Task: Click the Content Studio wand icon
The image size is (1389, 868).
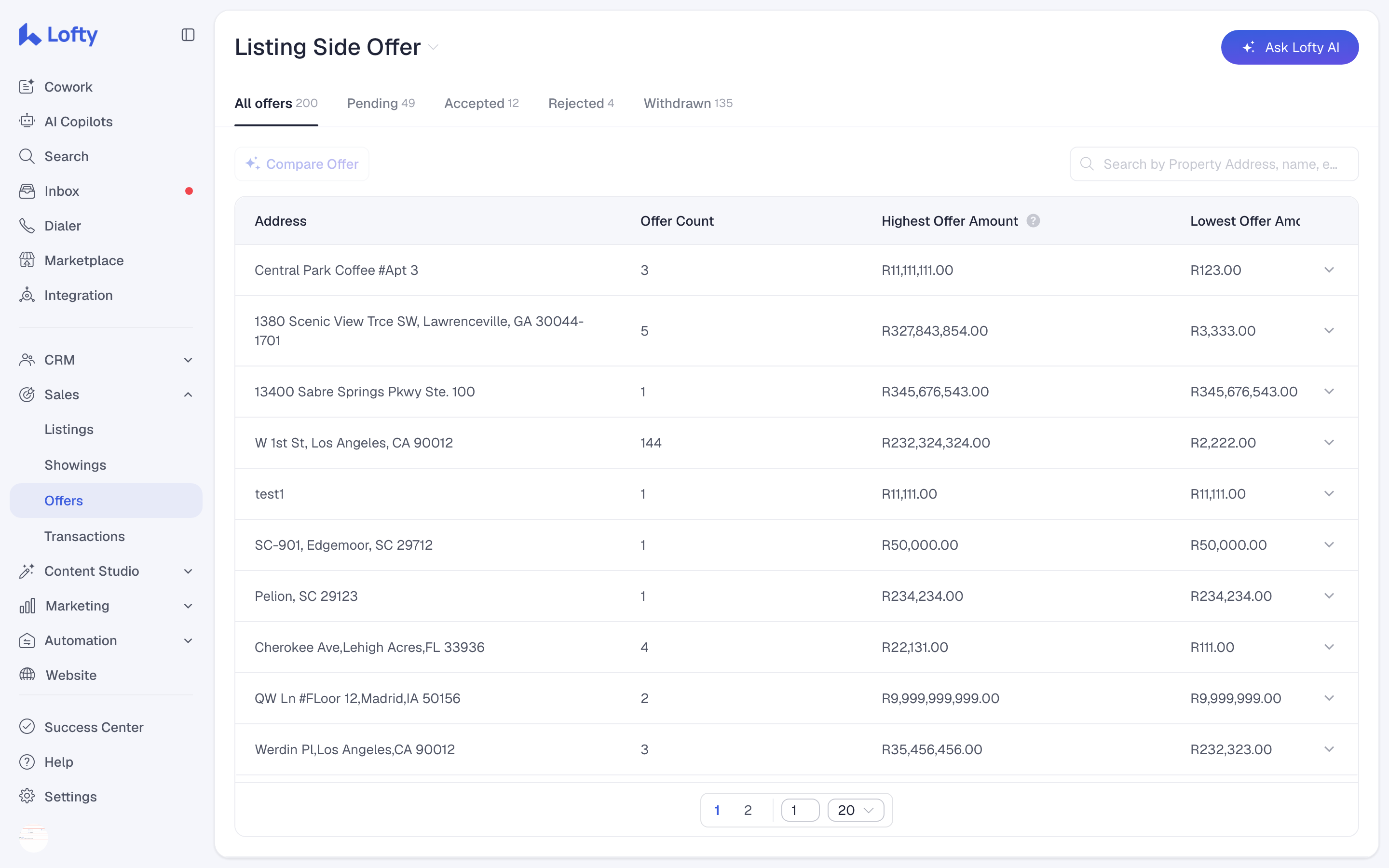Action: point(27,571)
